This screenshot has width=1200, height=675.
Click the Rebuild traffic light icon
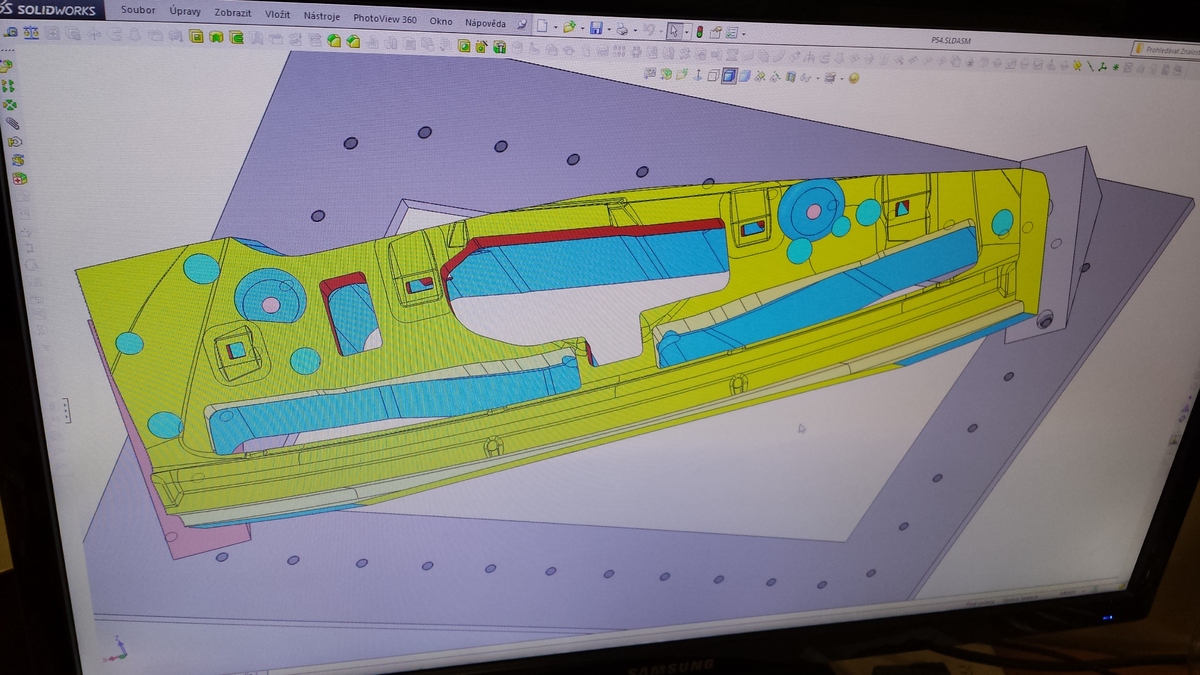pyautogui.click(x=699, y=31)
